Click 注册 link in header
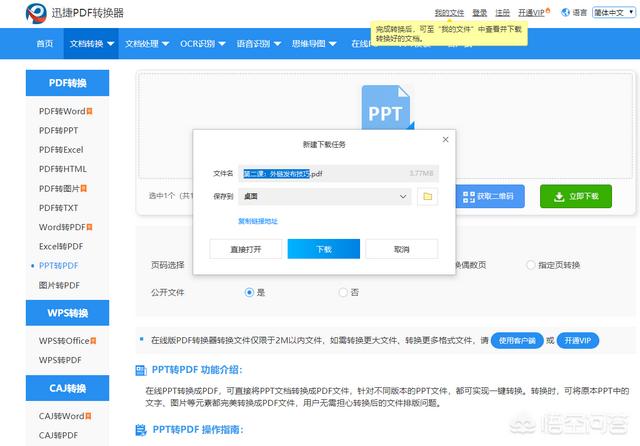Image resolution: width=640 pixels, height=446 pixels. [502, 13]
